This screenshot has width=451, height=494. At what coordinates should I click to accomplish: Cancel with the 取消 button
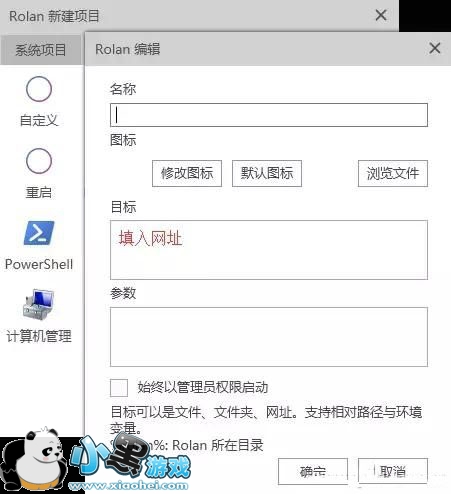tap(393, 471)
